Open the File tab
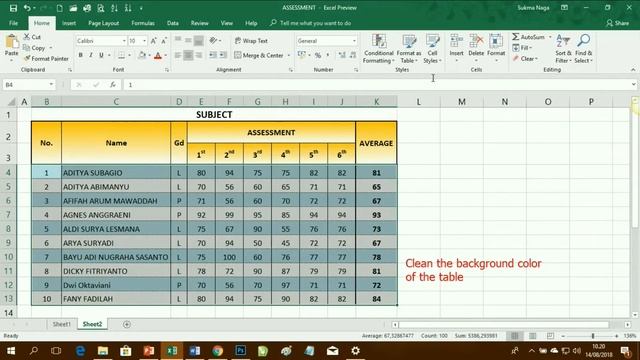640x360 pixels. click(13, 23)
